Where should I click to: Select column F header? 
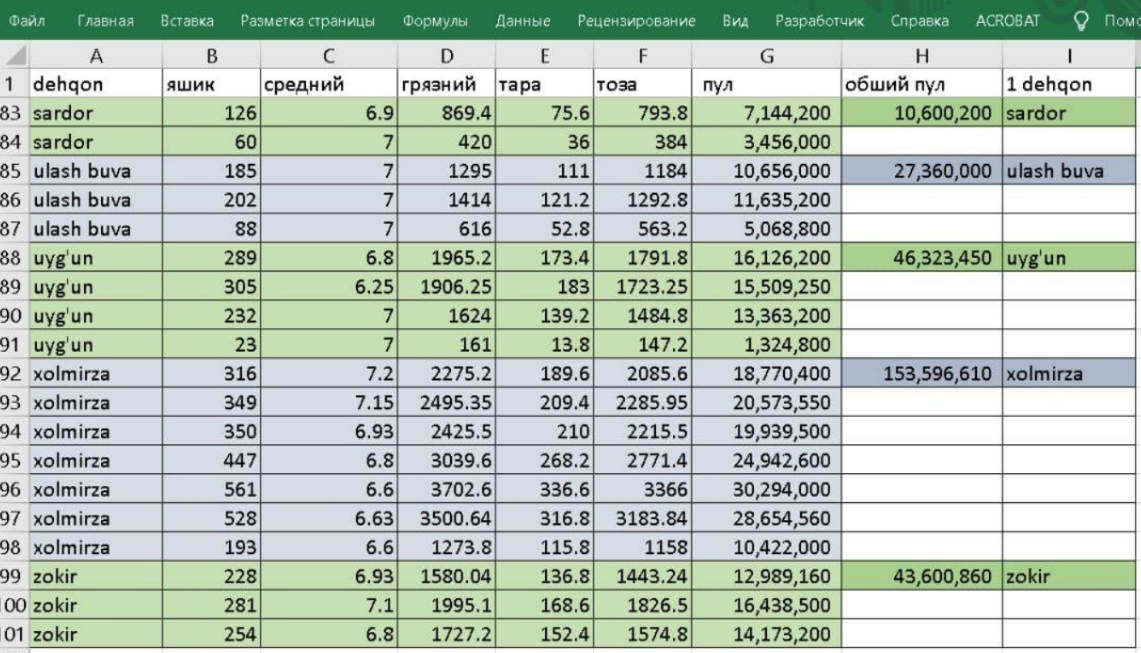[642, 55]
